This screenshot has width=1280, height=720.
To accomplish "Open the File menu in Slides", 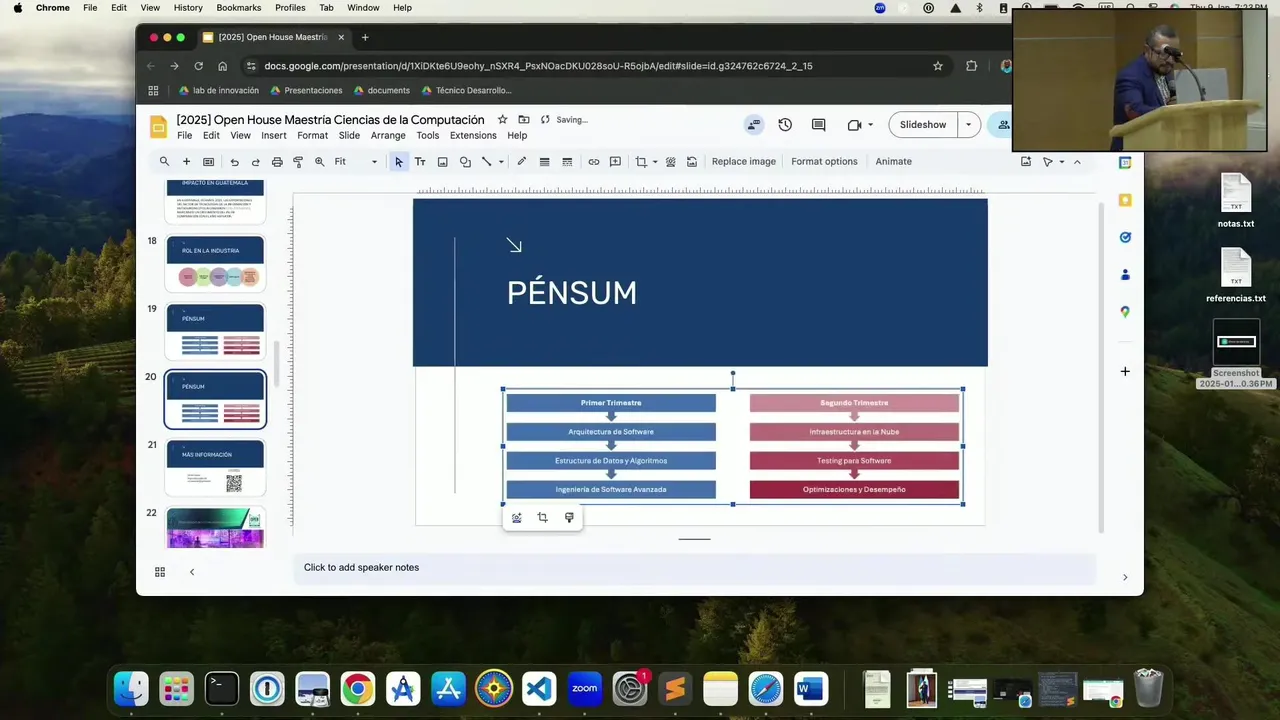I will [185, 135].
